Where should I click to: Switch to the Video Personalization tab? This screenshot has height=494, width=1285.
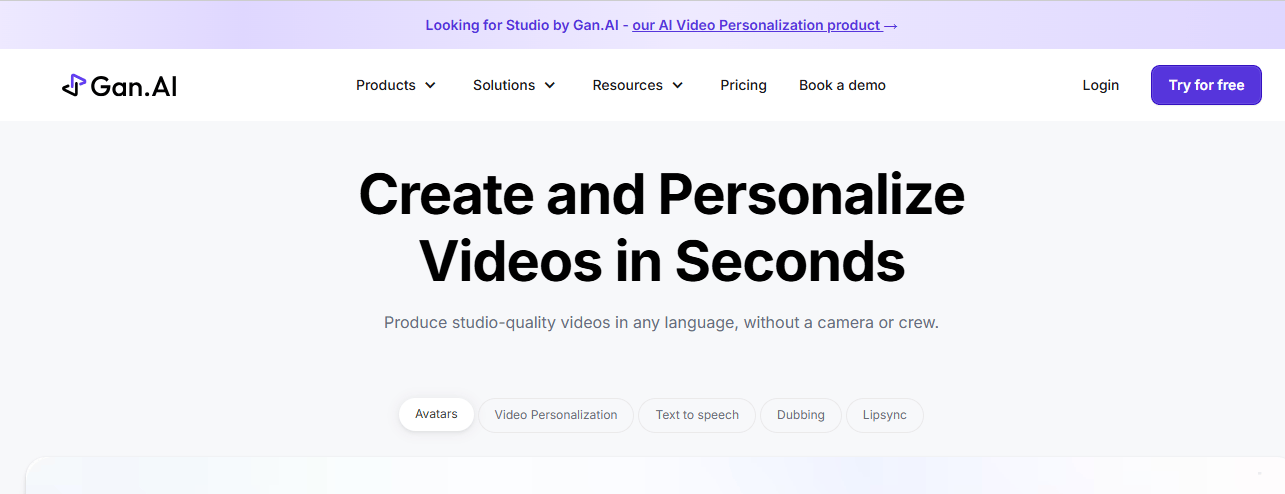coord(556,415)
